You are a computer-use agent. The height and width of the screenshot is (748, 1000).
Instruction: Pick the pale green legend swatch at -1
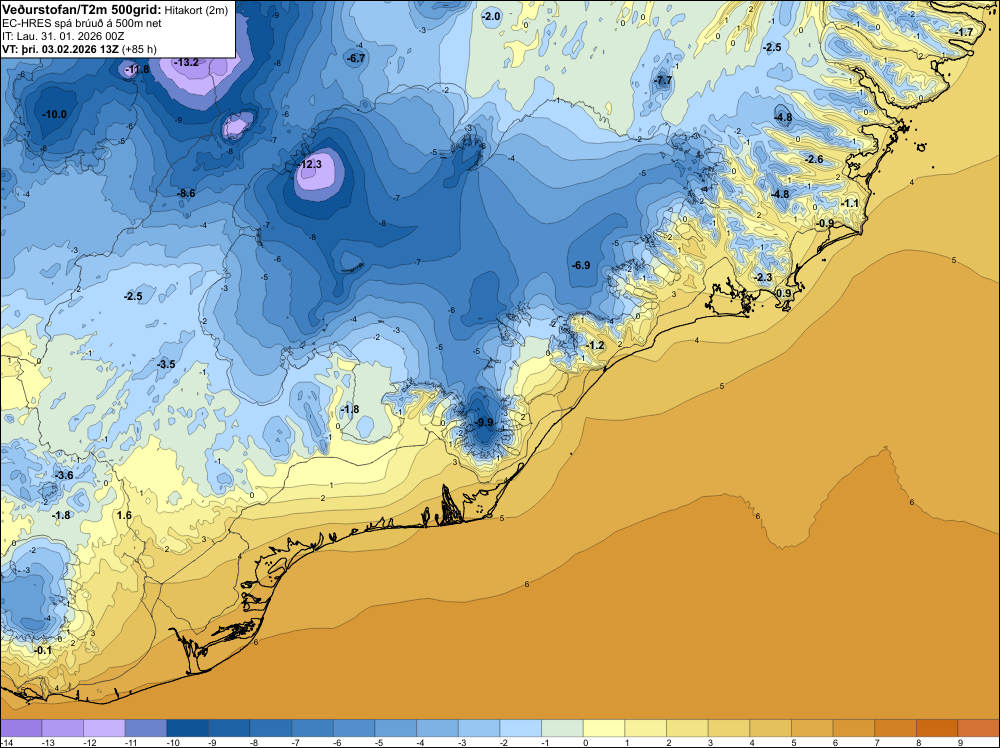tap(562, 728)
